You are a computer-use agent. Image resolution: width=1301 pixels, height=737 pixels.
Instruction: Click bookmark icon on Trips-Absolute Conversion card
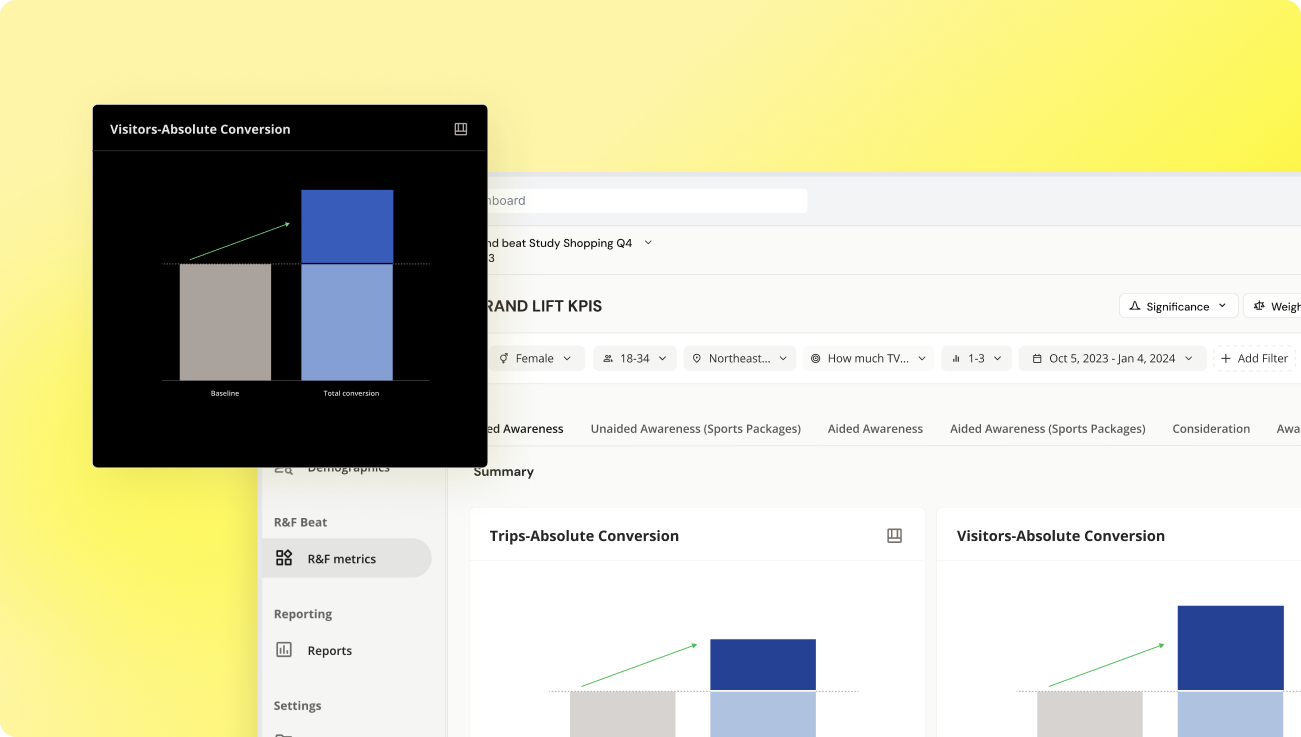click(x=894, y=536)
